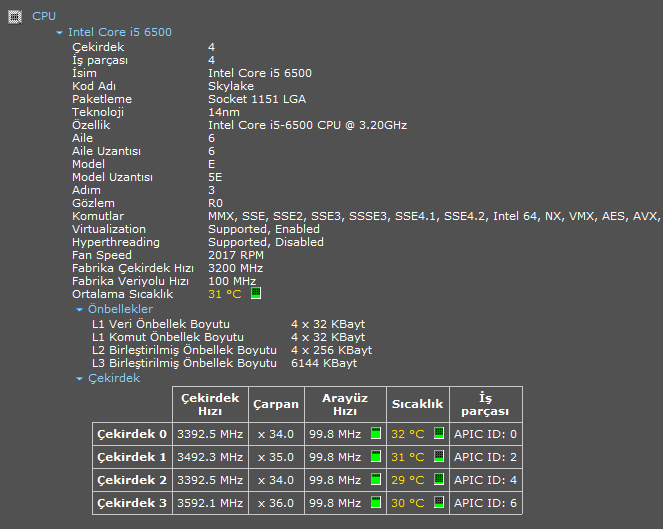The height and width of the screenshot is (529, 663).
Task: Collapse the Çekirdek section arrow above the table
Action: (x=80, y=379)
